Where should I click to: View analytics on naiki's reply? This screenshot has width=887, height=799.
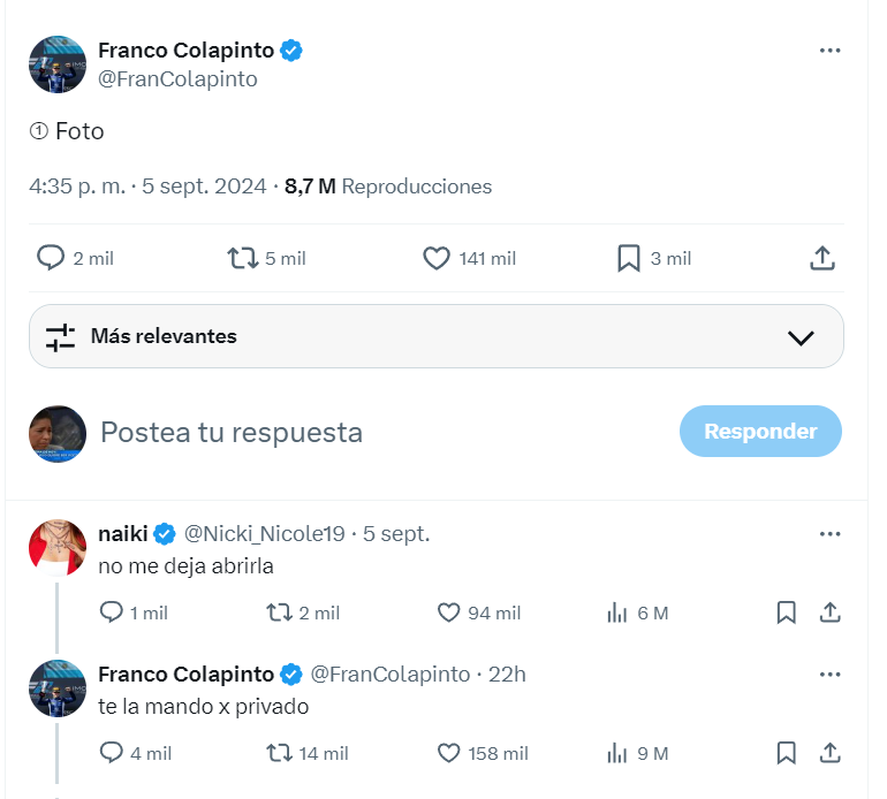[617, 613]
